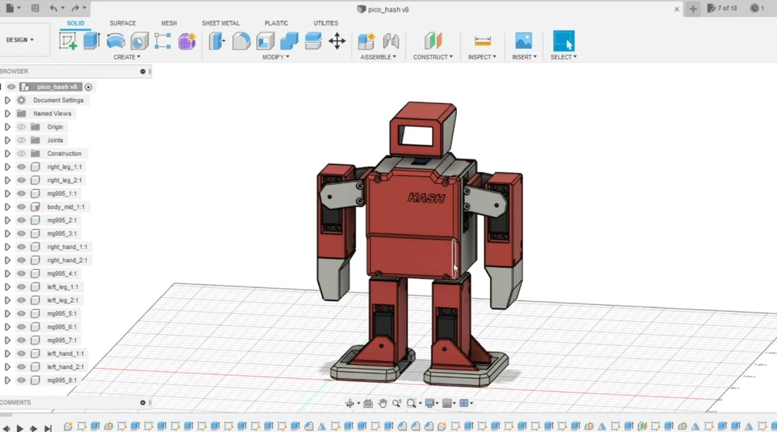Viewport: 777px width, 432px height.
Task: Expand the left_hand_1:1 tree node
Action: point(8,353)
